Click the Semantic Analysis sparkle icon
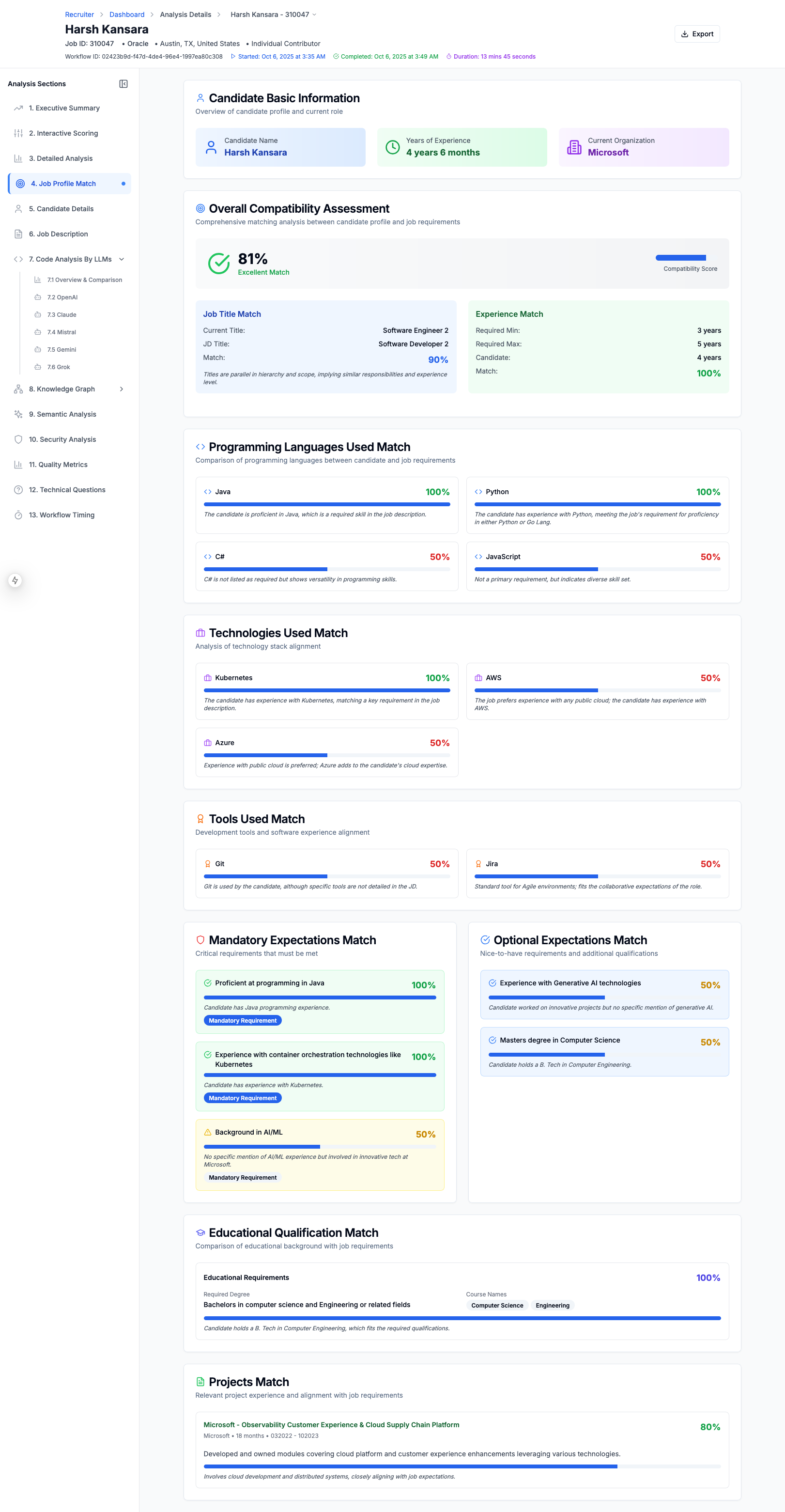 point(18,414)
